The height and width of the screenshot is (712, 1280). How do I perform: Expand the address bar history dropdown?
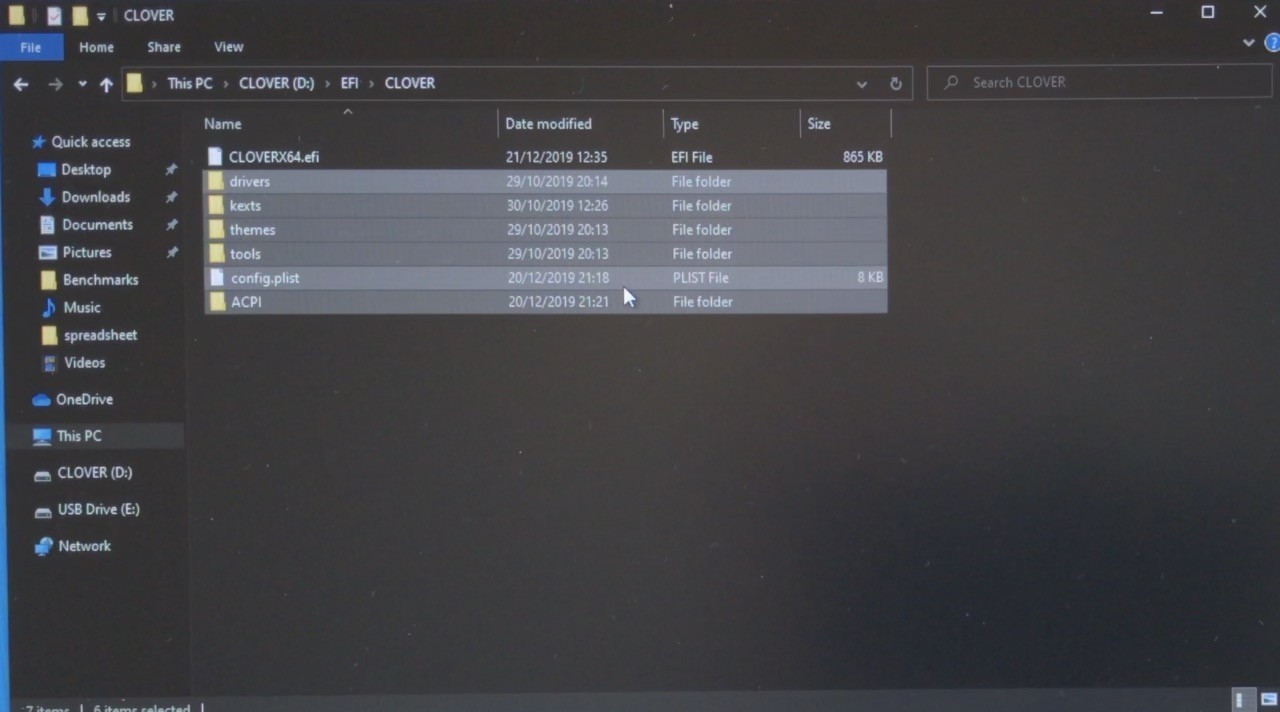[862, 84]
